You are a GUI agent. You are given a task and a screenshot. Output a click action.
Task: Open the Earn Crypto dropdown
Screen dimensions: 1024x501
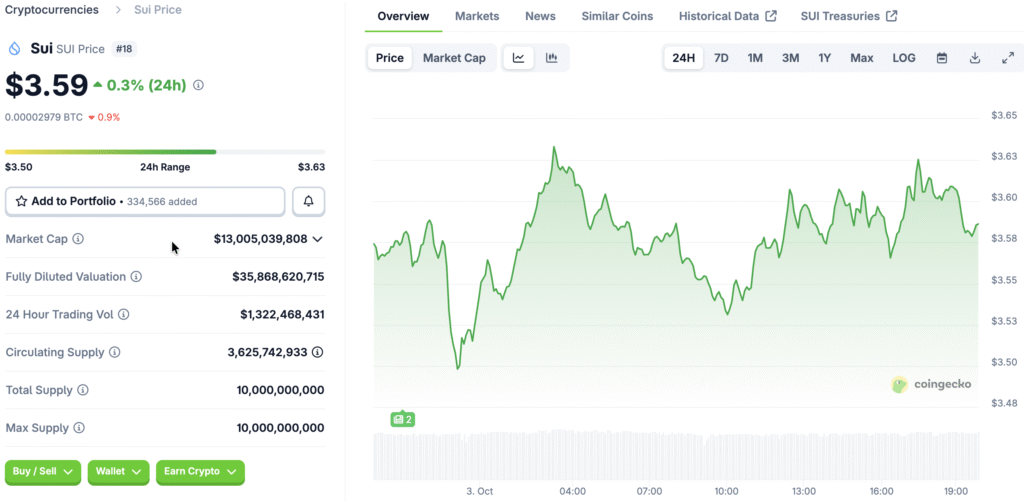[200, 471]
